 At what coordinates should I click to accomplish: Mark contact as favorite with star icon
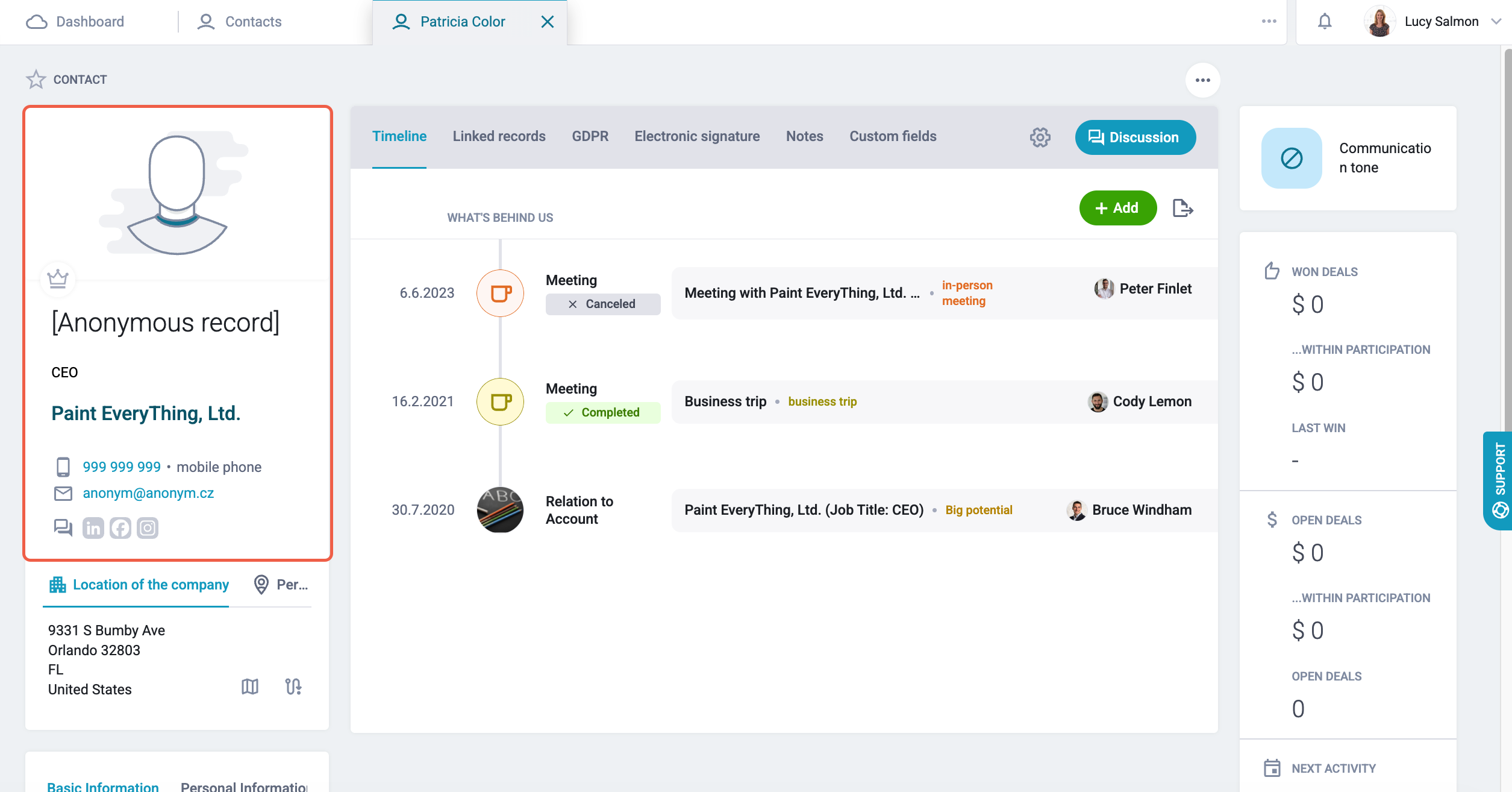[x=36, y=80]
